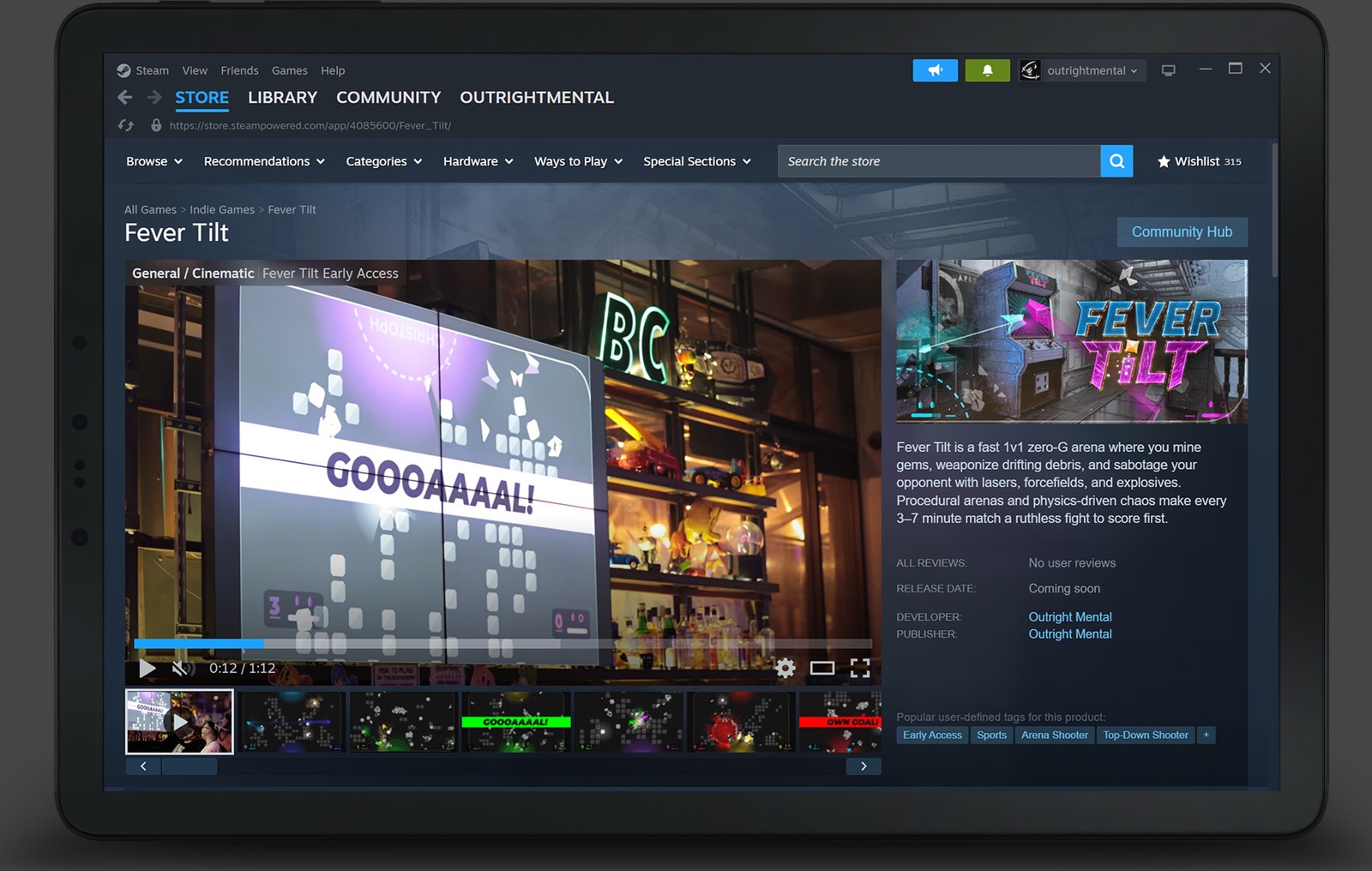
Task: Enter fullscreen with the expand icon
Action: [x=860, y=669]
